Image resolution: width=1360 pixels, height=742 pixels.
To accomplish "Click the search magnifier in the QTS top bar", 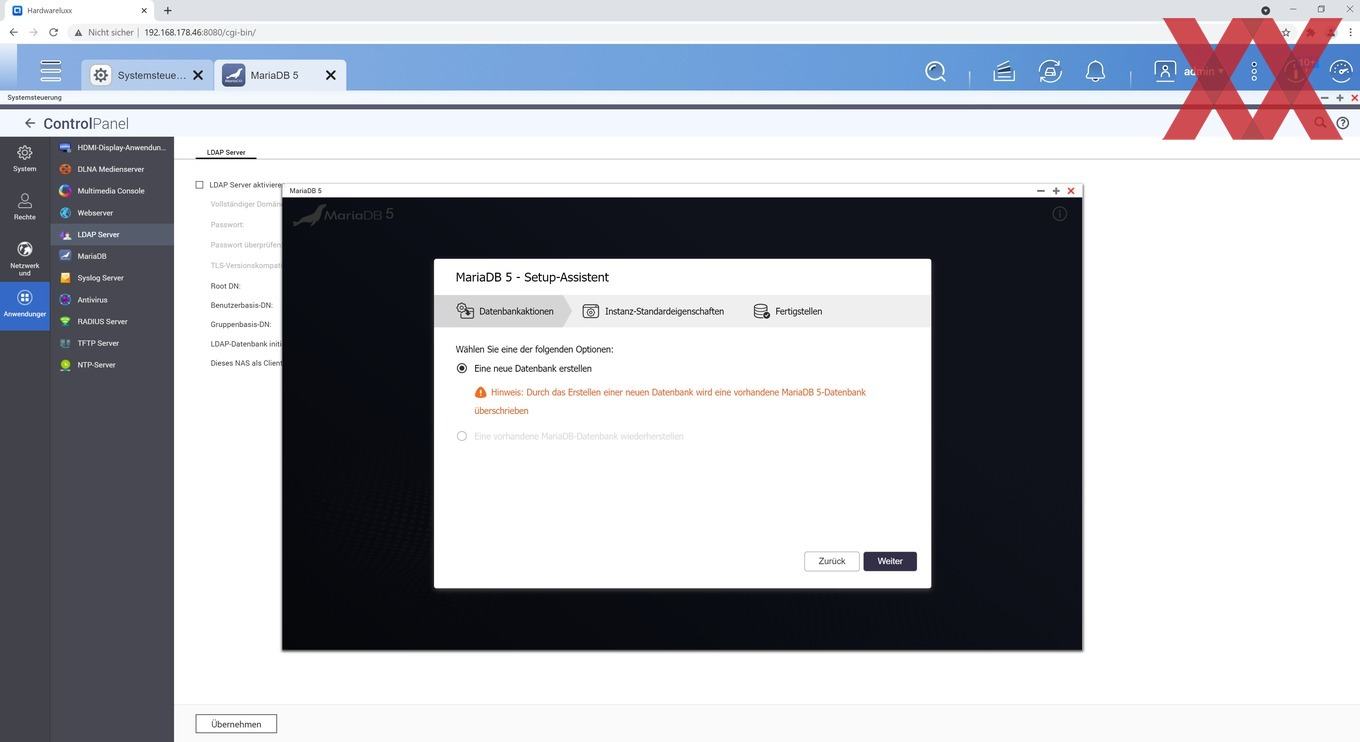I will pyautogui.click(x=936, y=72).
